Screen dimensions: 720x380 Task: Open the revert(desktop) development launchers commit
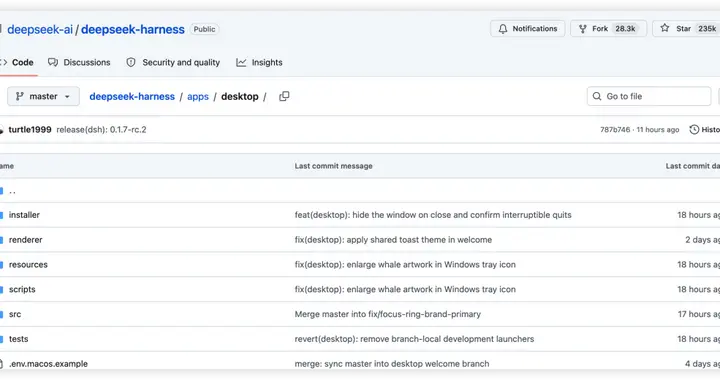click(x=414, y=339)
